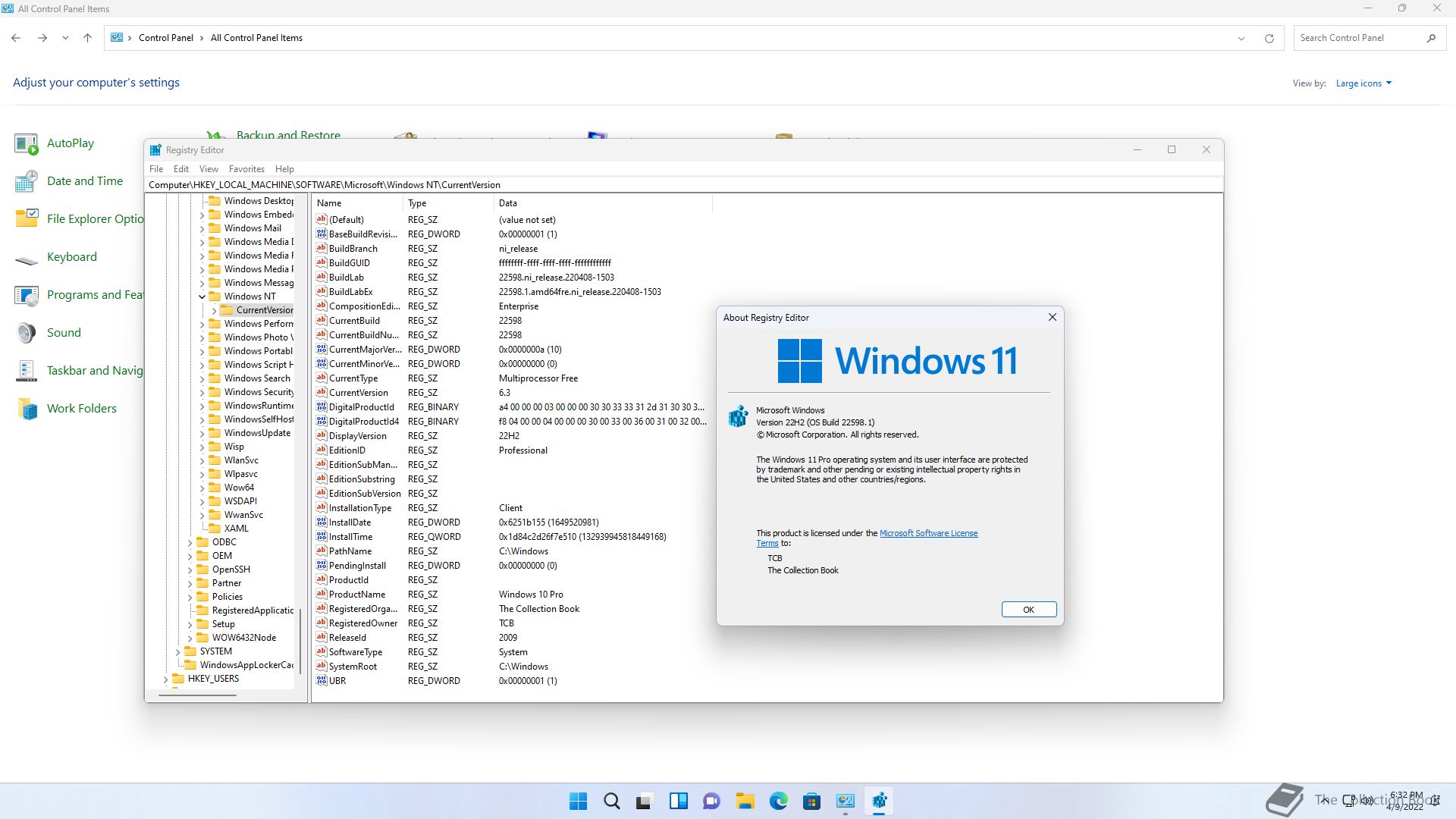Open the View menu in Registry Editor
This screenshot has height=819, width=1456.
pos(209,169)
